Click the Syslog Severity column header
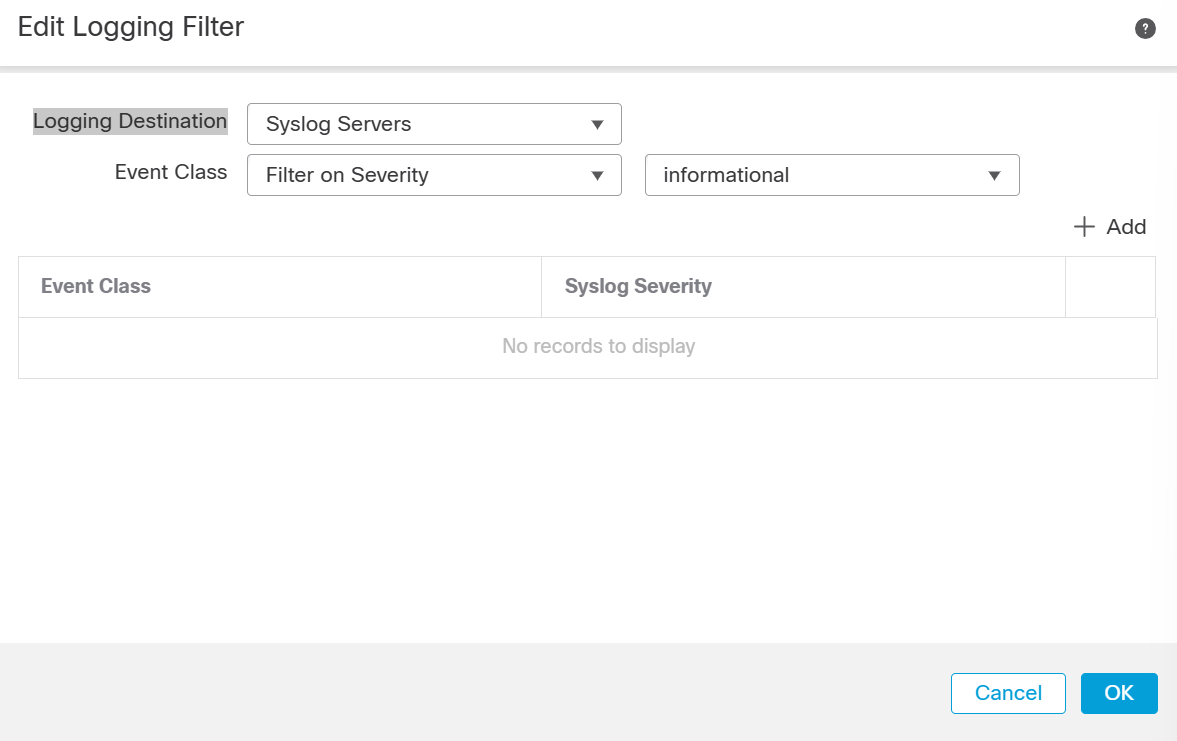This screenshot has height=741, width=1177. [637, 286]
